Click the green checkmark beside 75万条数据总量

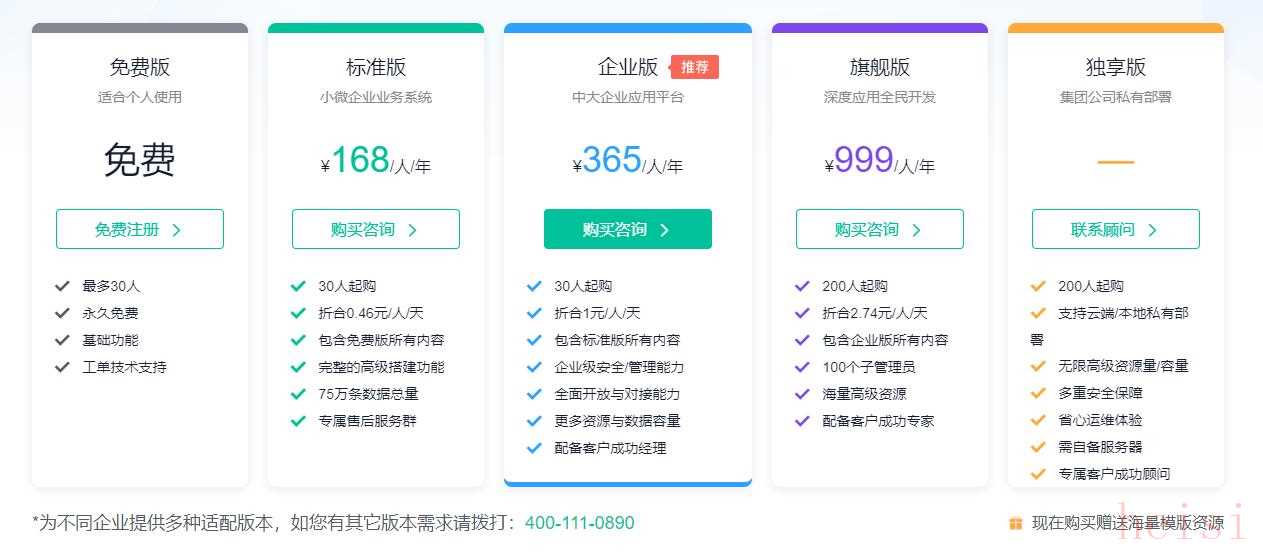[x=298, y=394]
